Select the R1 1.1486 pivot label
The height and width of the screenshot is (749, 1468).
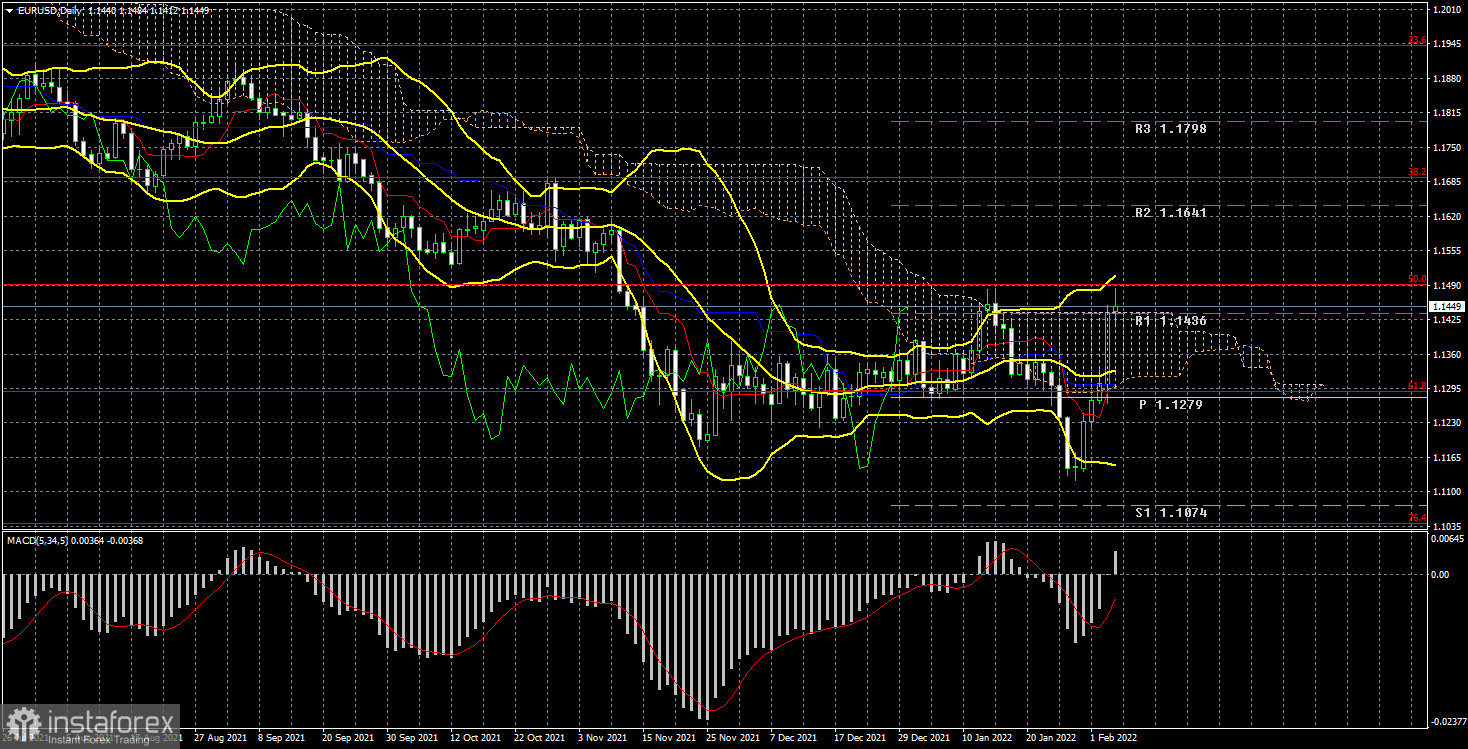coord(1171,321)
